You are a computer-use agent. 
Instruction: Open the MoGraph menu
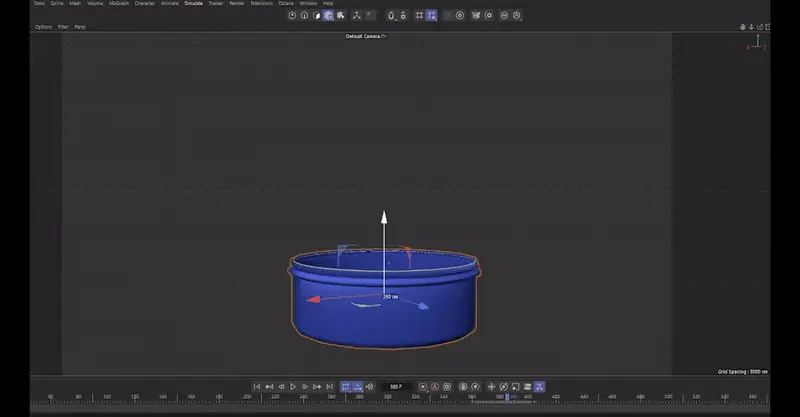click(x=119, y=3)
